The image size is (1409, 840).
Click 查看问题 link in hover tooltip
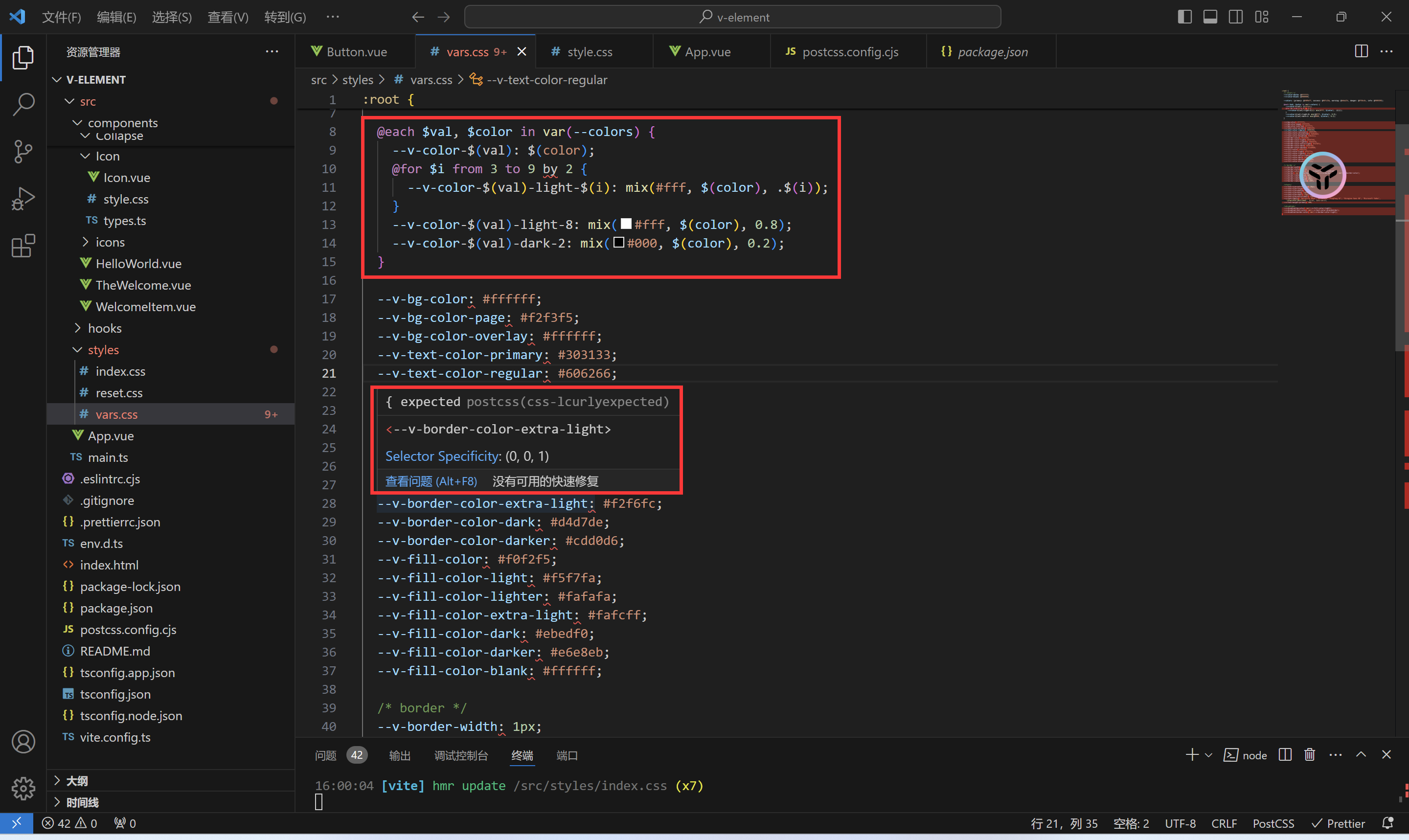431,481
